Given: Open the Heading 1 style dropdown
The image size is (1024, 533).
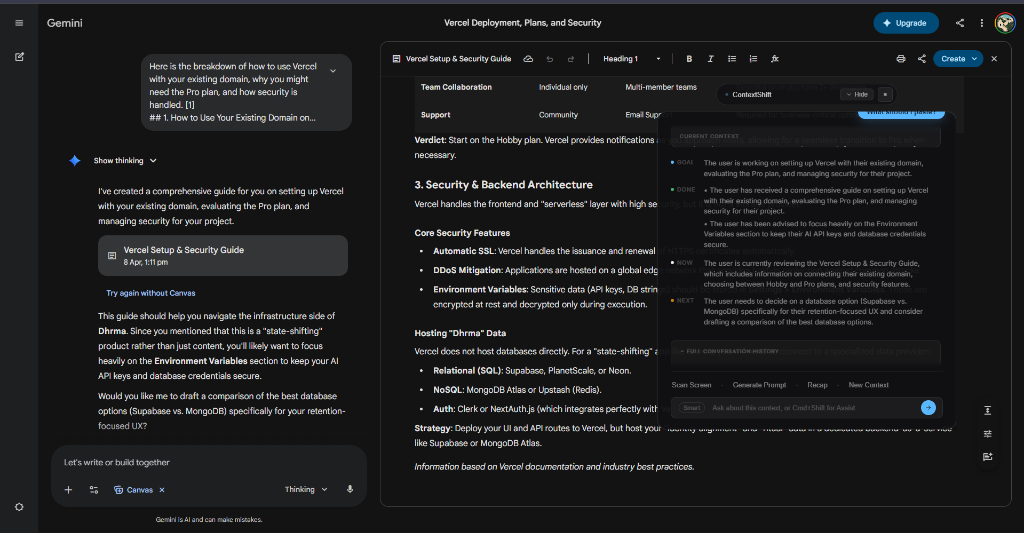Looking at the screenshot, I should point(632,59).
